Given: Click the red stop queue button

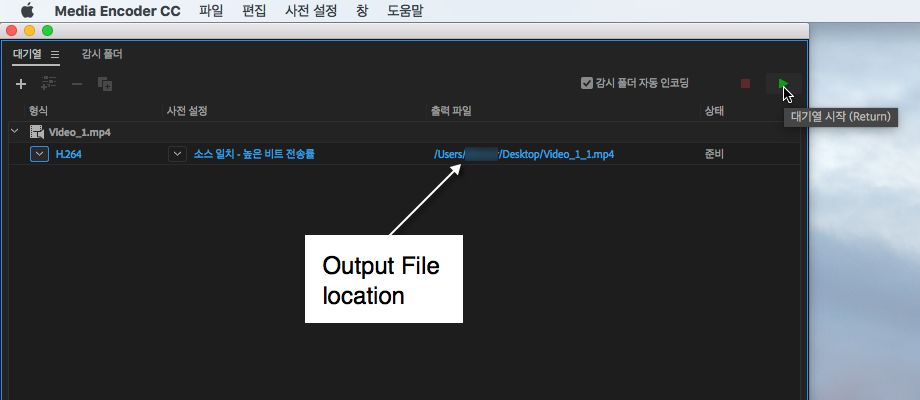Looking at the screenshot, I should [745, 84].
